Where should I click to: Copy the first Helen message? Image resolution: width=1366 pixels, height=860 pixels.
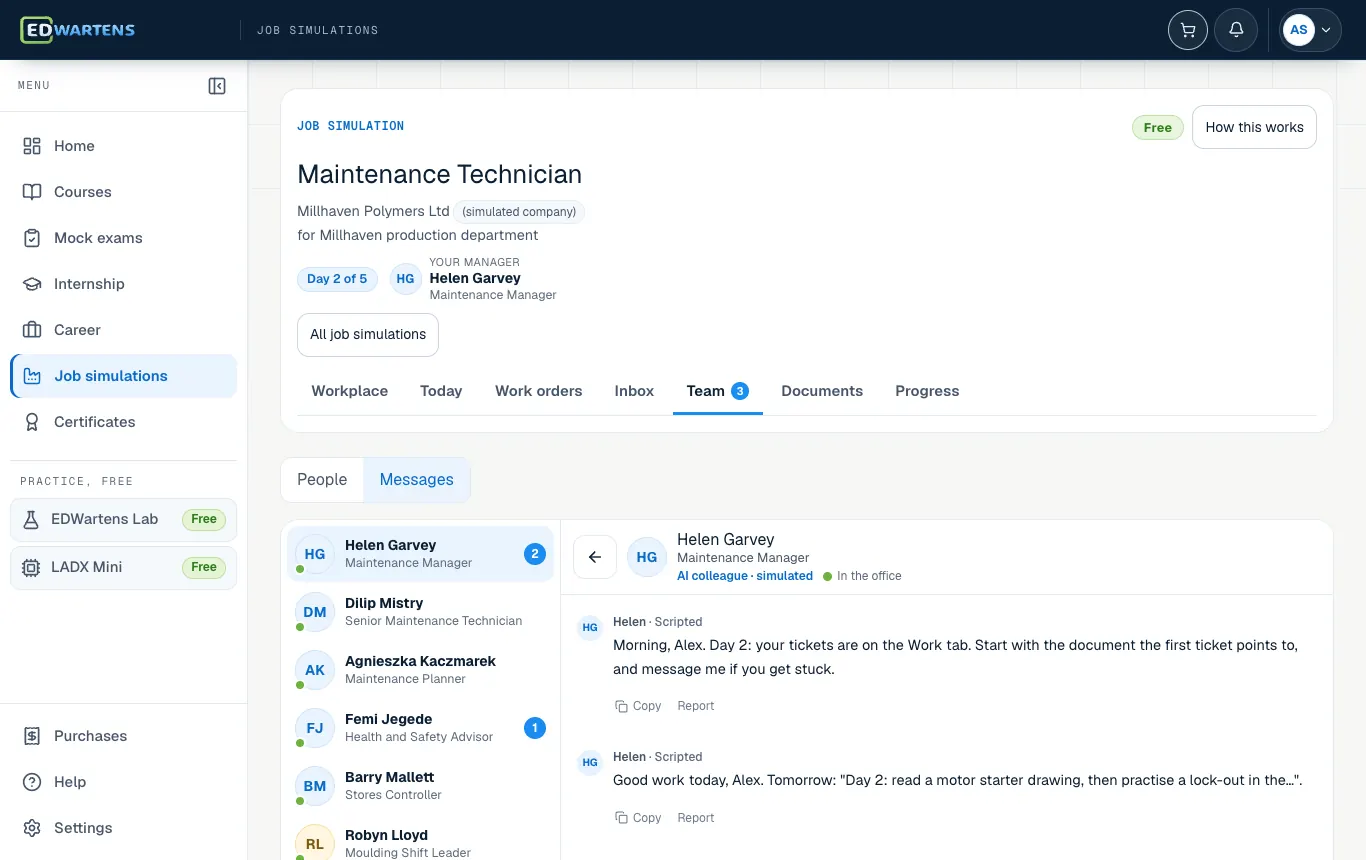click(638, 706)
